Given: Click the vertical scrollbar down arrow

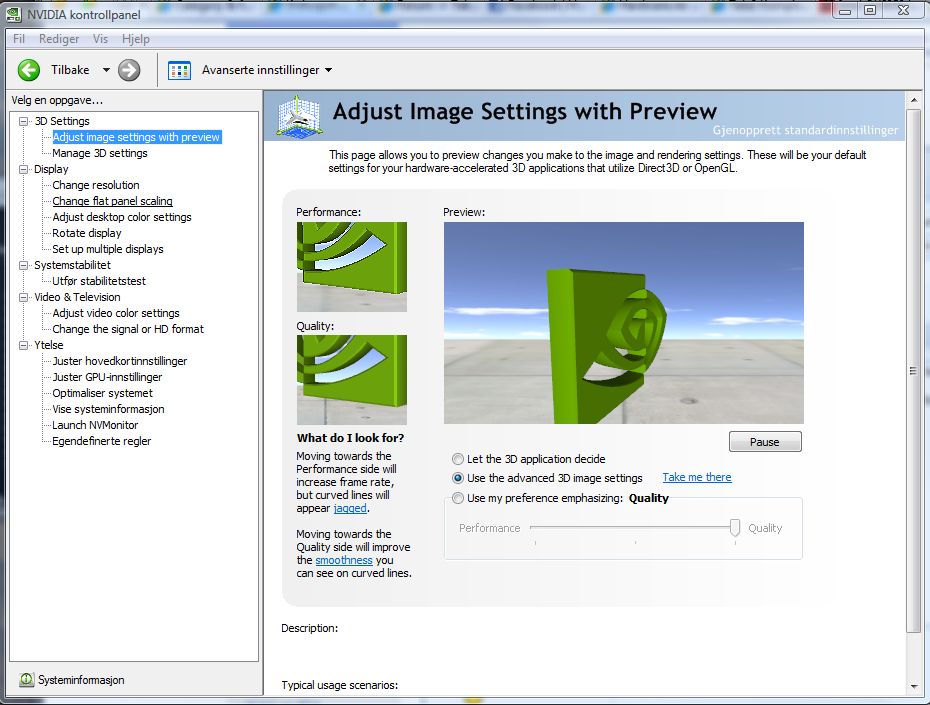Looking at the screenshot, I should [x=914, y=687].
